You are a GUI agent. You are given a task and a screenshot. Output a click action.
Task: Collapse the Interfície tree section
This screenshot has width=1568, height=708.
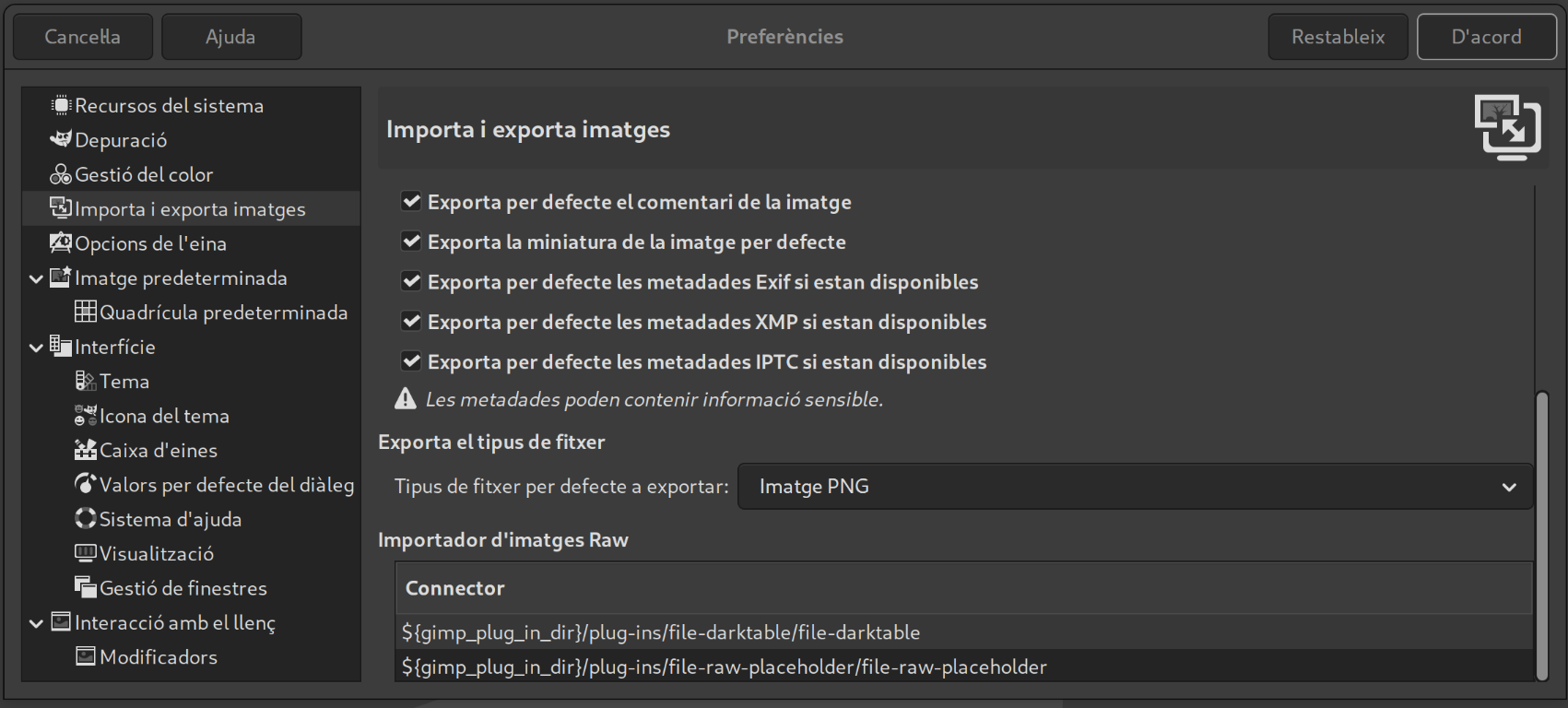[x=36, y=348]
